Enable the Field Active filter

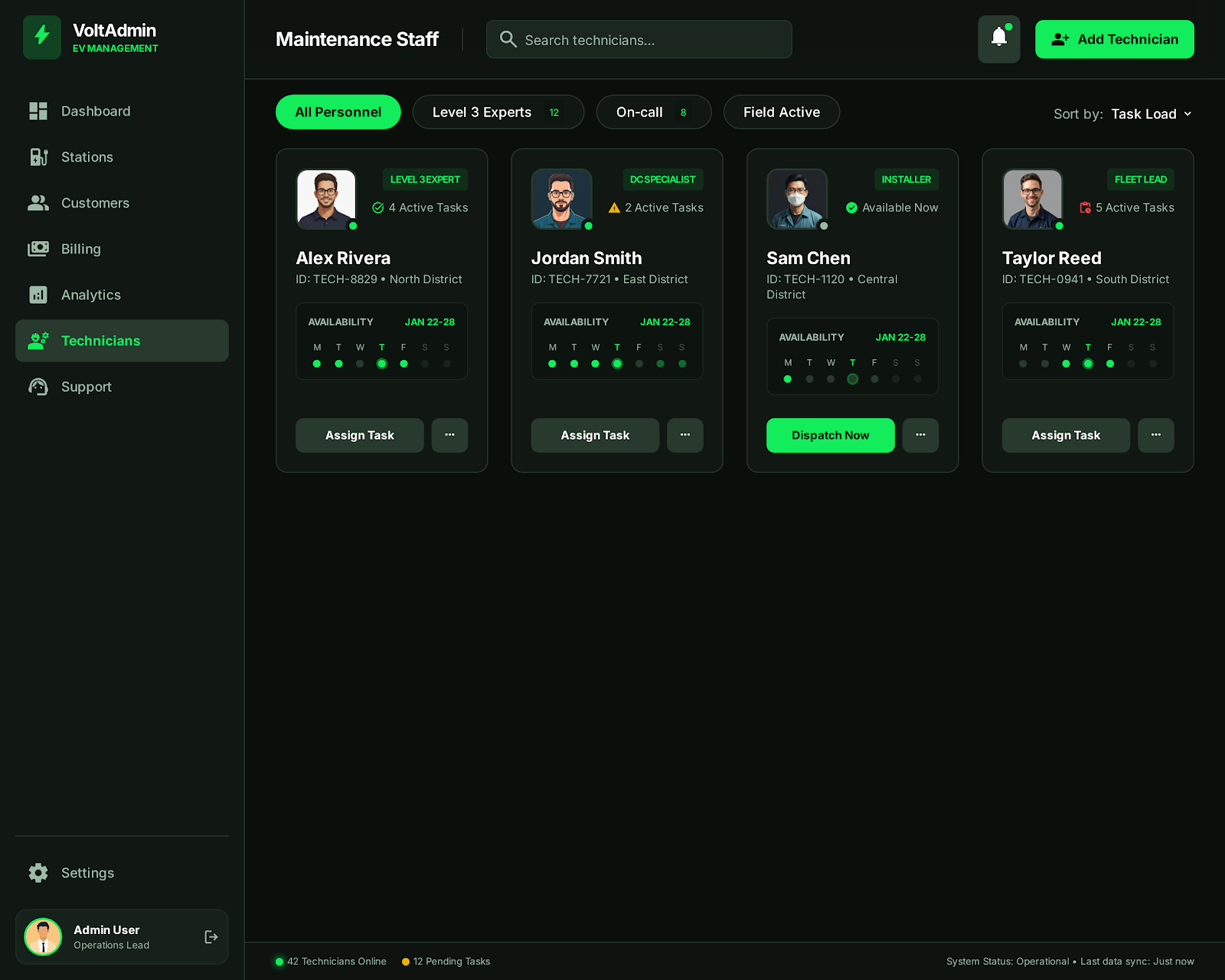(781, 113)
